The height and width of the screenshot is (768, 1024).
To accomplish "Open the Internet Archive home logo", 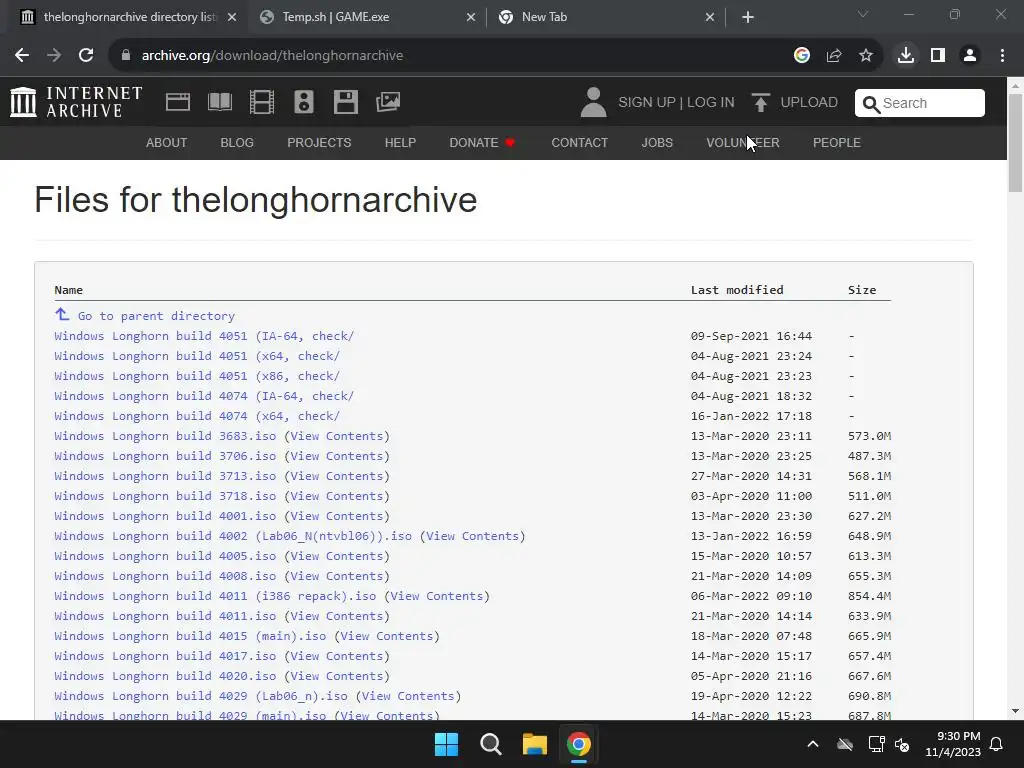I will [76, 103].
